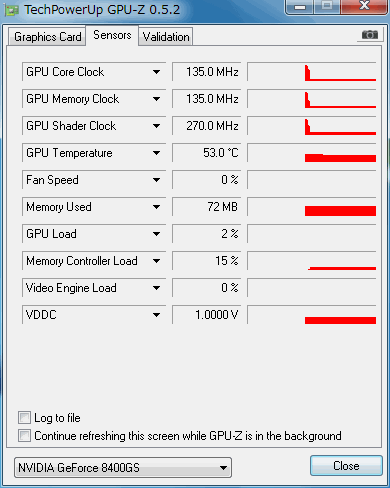Click the GPU Temperature red graph
Viewport: 390px width, 488px height.
(312, 153)
